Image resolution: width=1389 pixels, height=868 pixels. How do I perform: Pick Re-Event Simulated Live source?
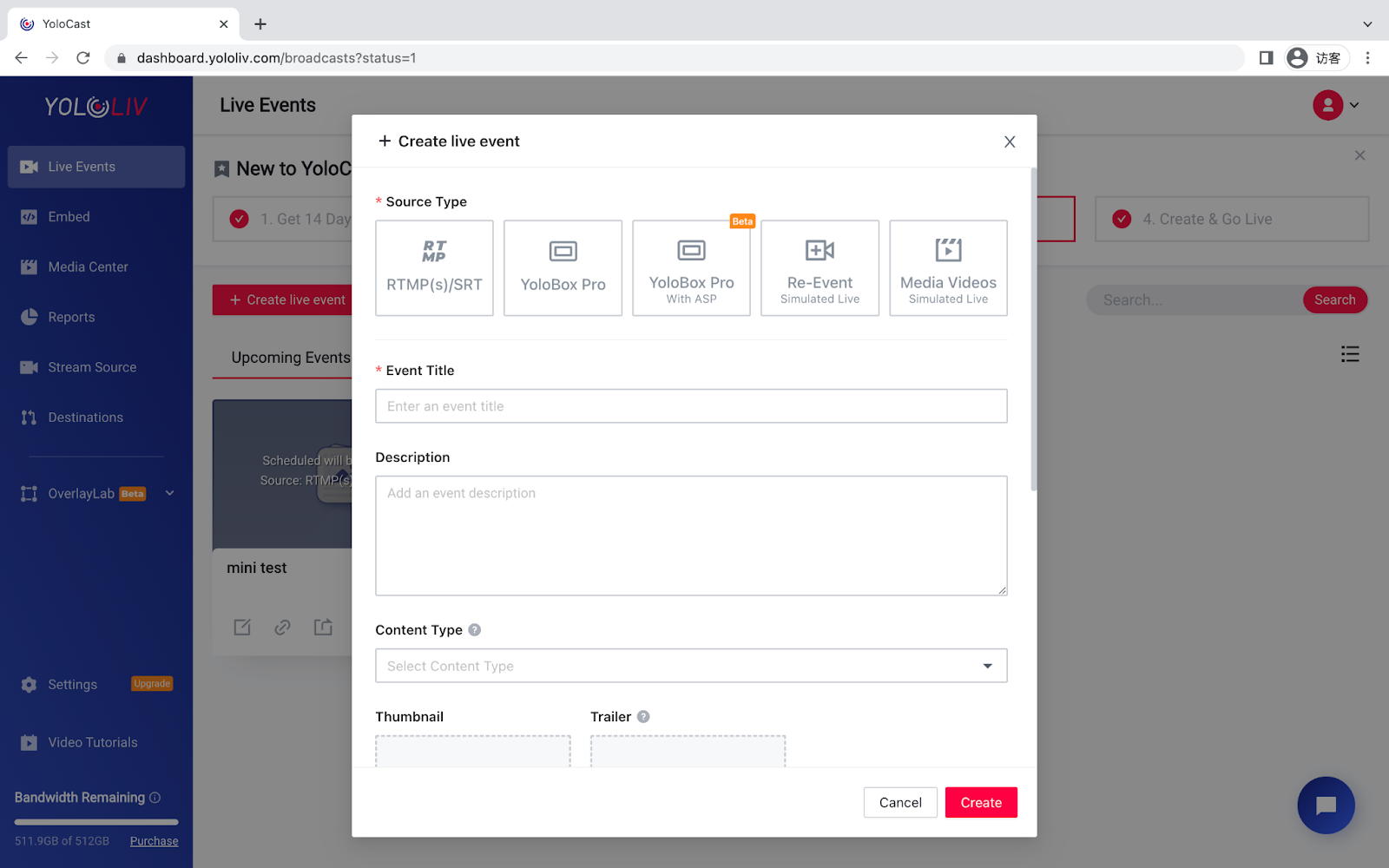pyautogui.click(x=820, y=268)
